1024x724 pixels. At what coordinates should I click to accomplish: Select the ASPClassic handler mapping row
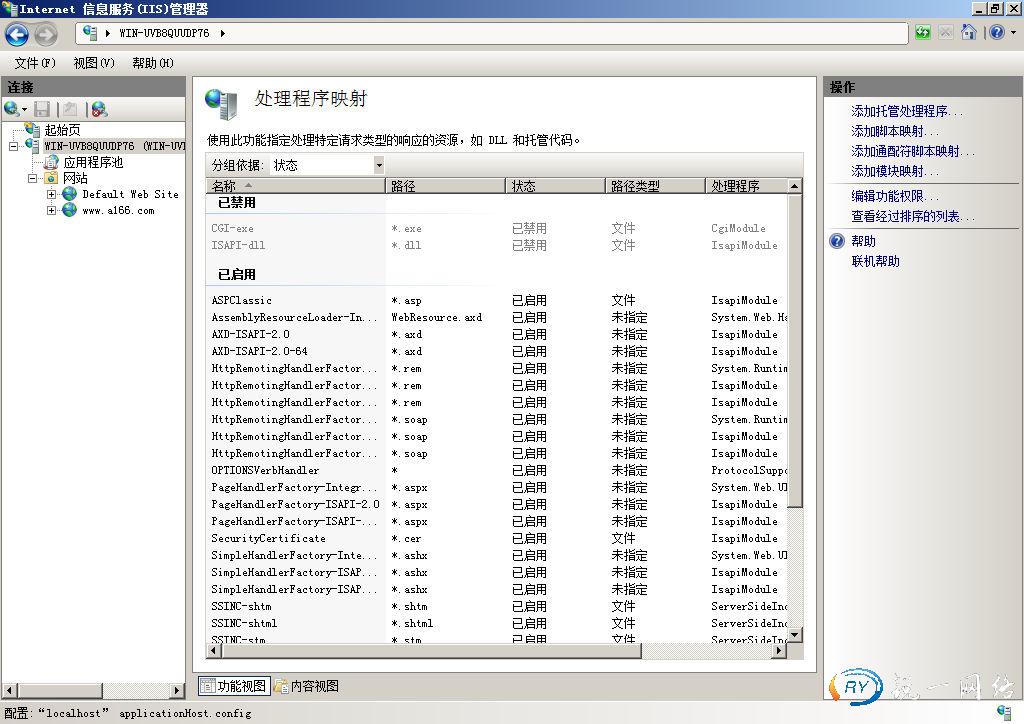click(x=242, y=300)
